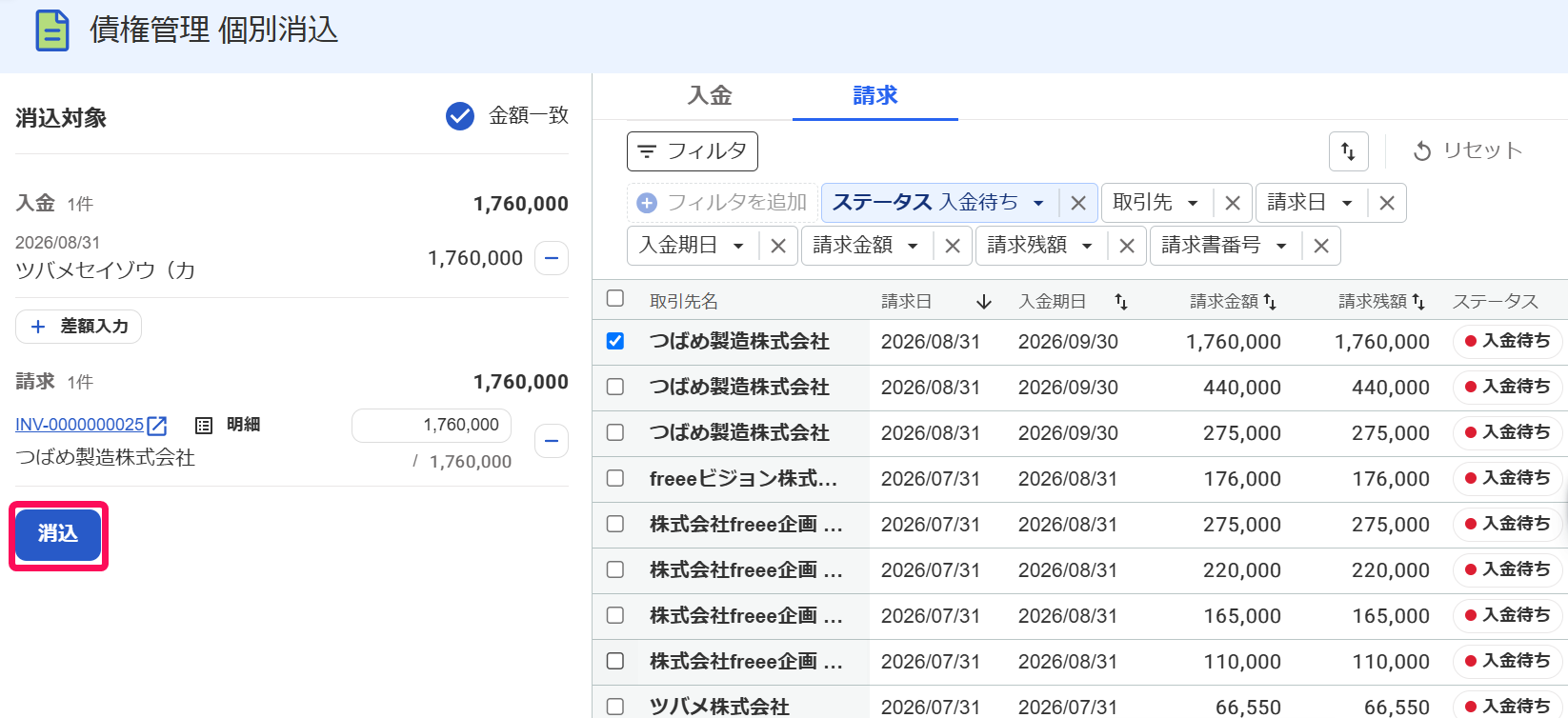This screenshot has height=718, width=1568.
Task: Remove the ツバメセイゾウ payment with minus button
Action: pos(552,258)
